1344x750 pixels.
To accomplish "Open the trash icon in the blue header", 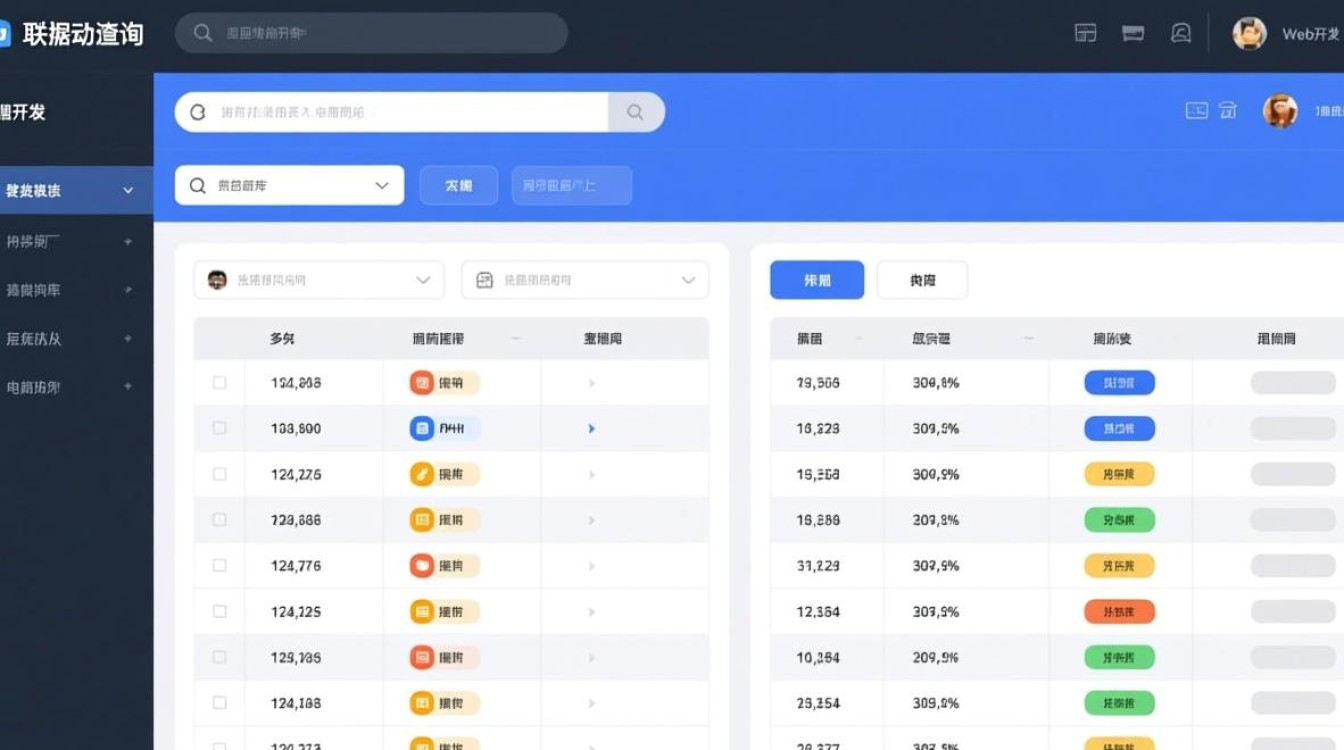I will (x=1228, y=110).
